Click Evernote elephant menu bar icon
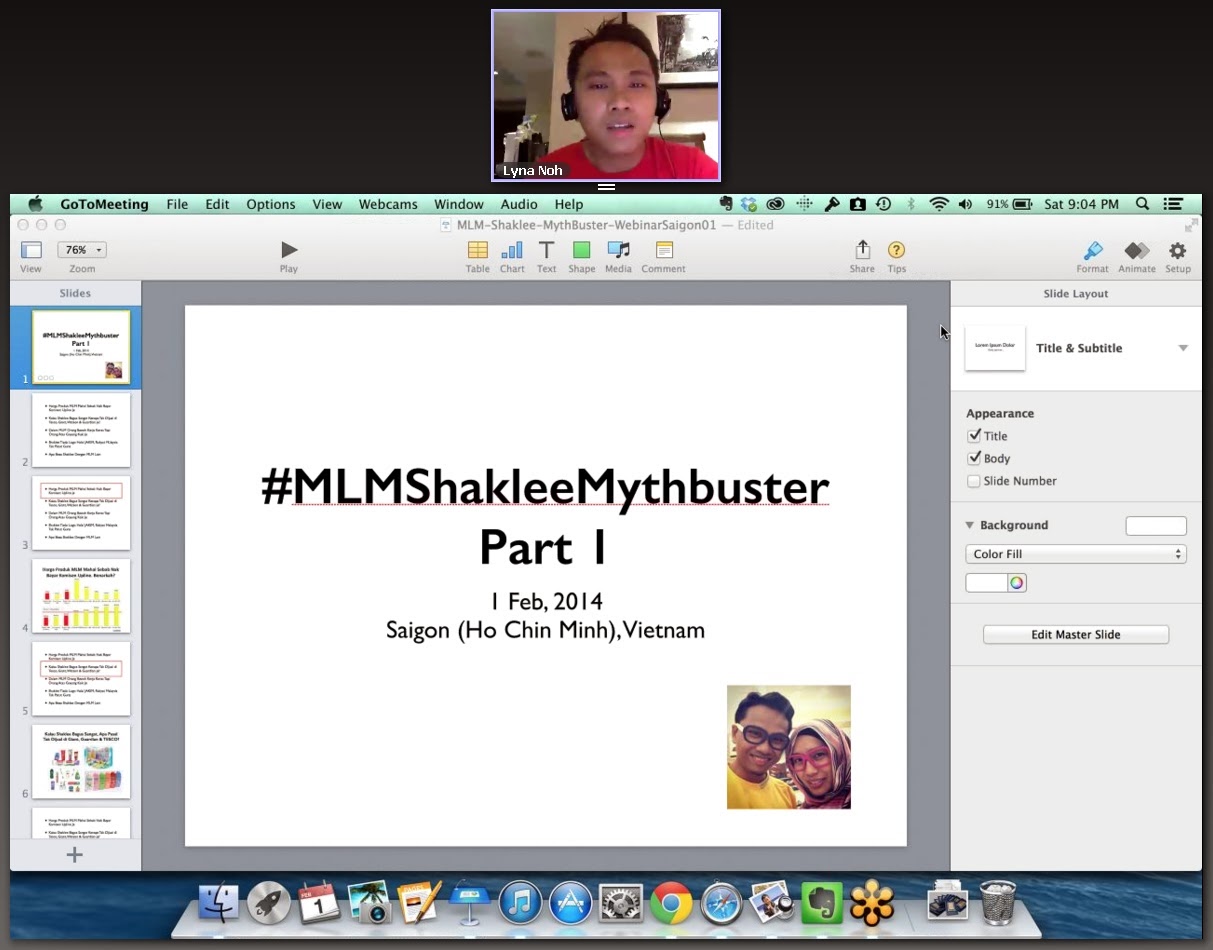Viewport: 1213px width, 950px height. point(726,204)
